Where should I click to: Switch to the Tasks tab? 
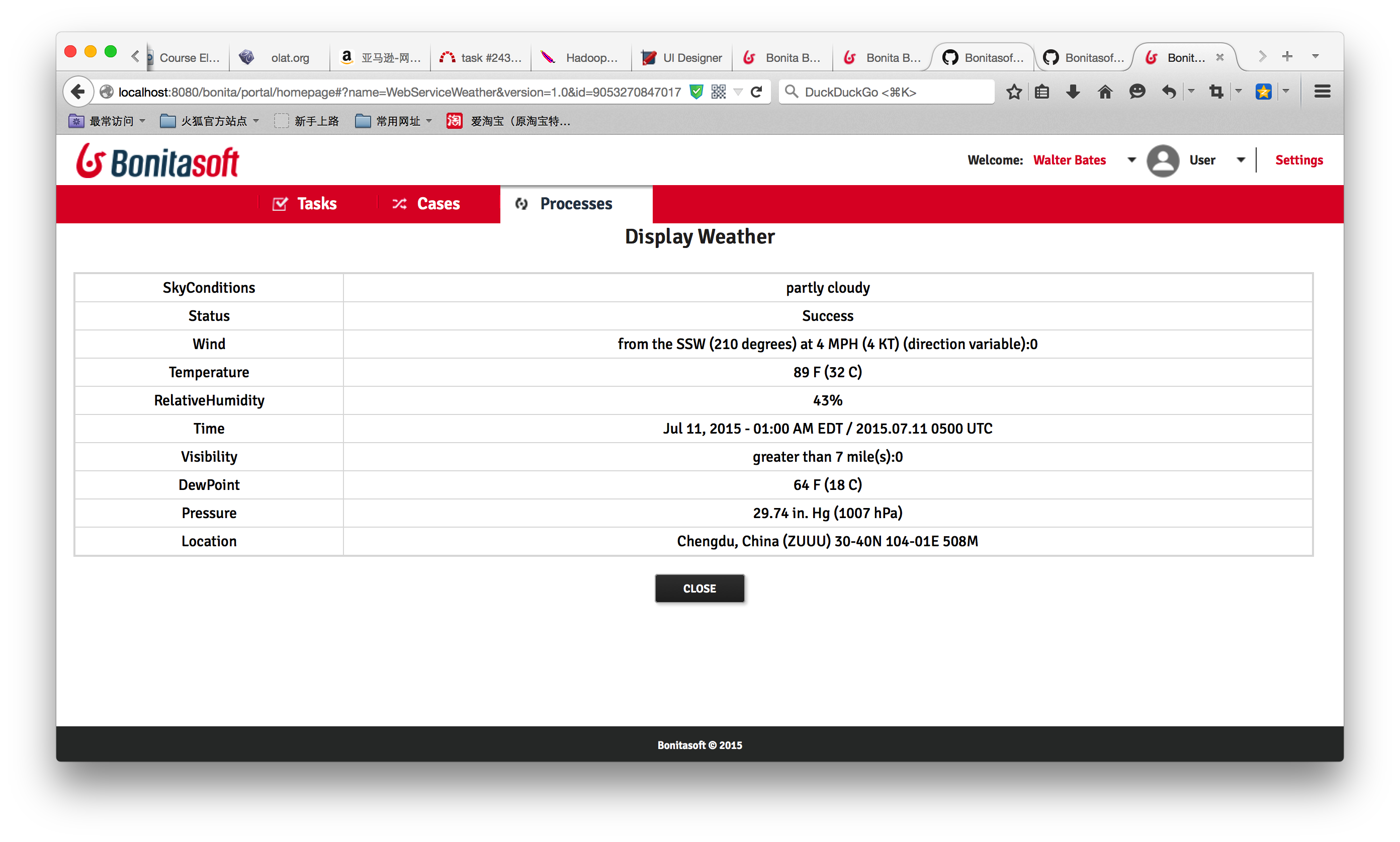[305, 204]
